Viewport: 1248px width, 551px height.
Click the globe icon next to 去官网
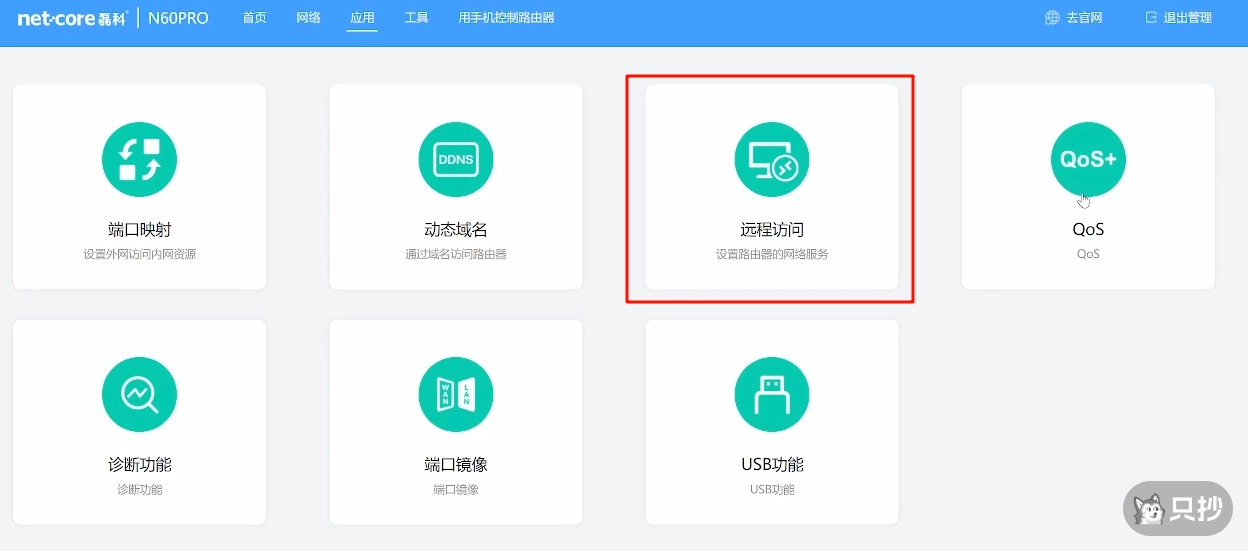pos(1052,18)
